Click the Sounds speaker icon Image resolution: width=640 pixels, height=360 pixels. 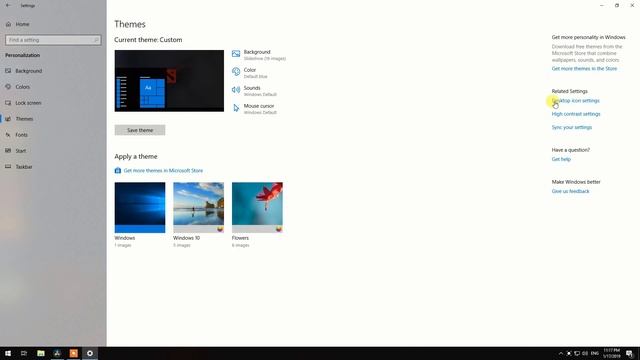point(236,90)
